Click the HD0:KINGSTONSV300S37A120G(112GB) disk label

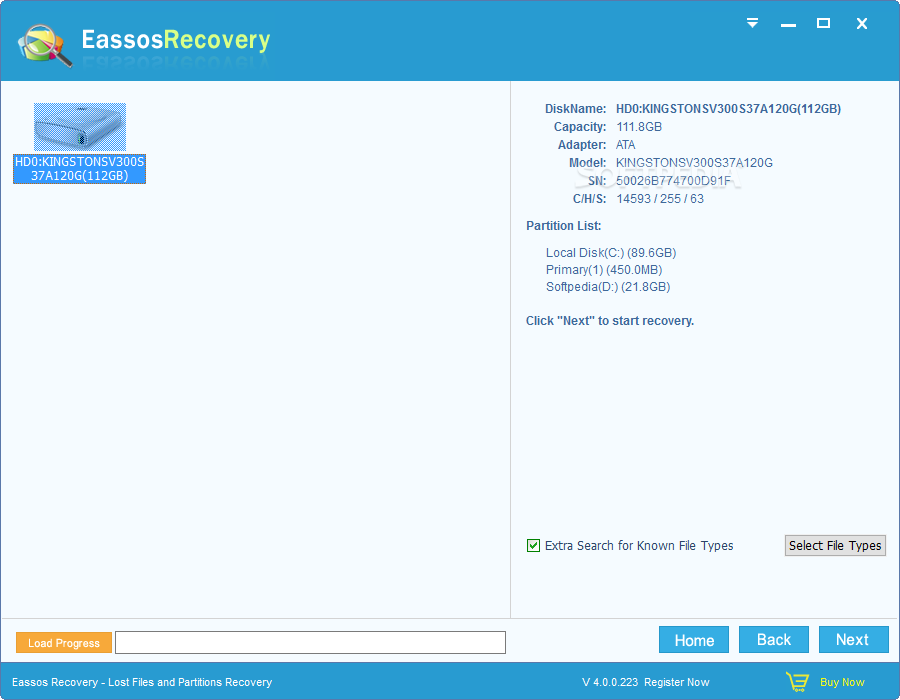(x=80, y=169)
